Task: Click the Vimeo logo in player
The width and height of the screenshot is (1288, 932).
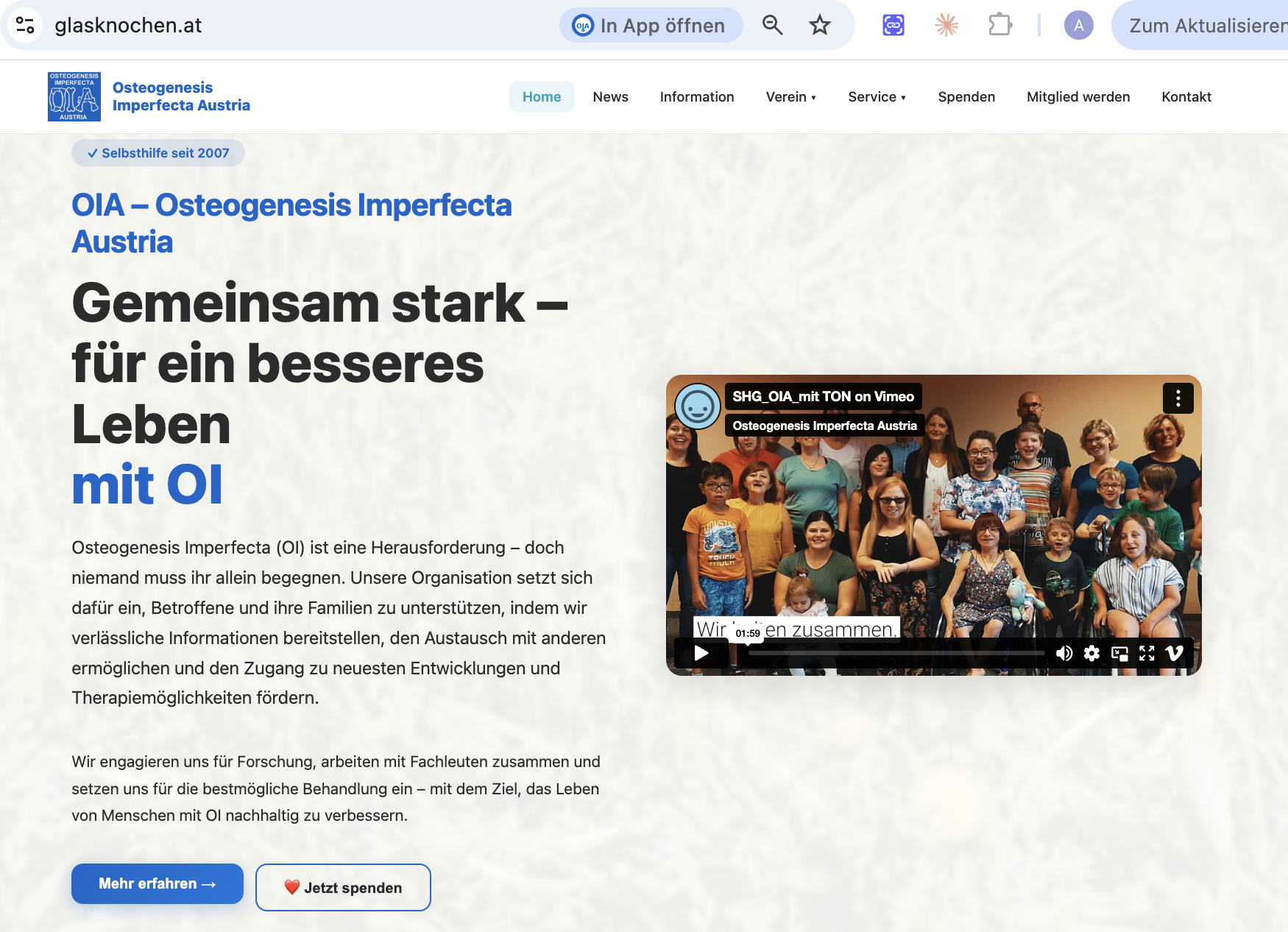Action: 1175,653
